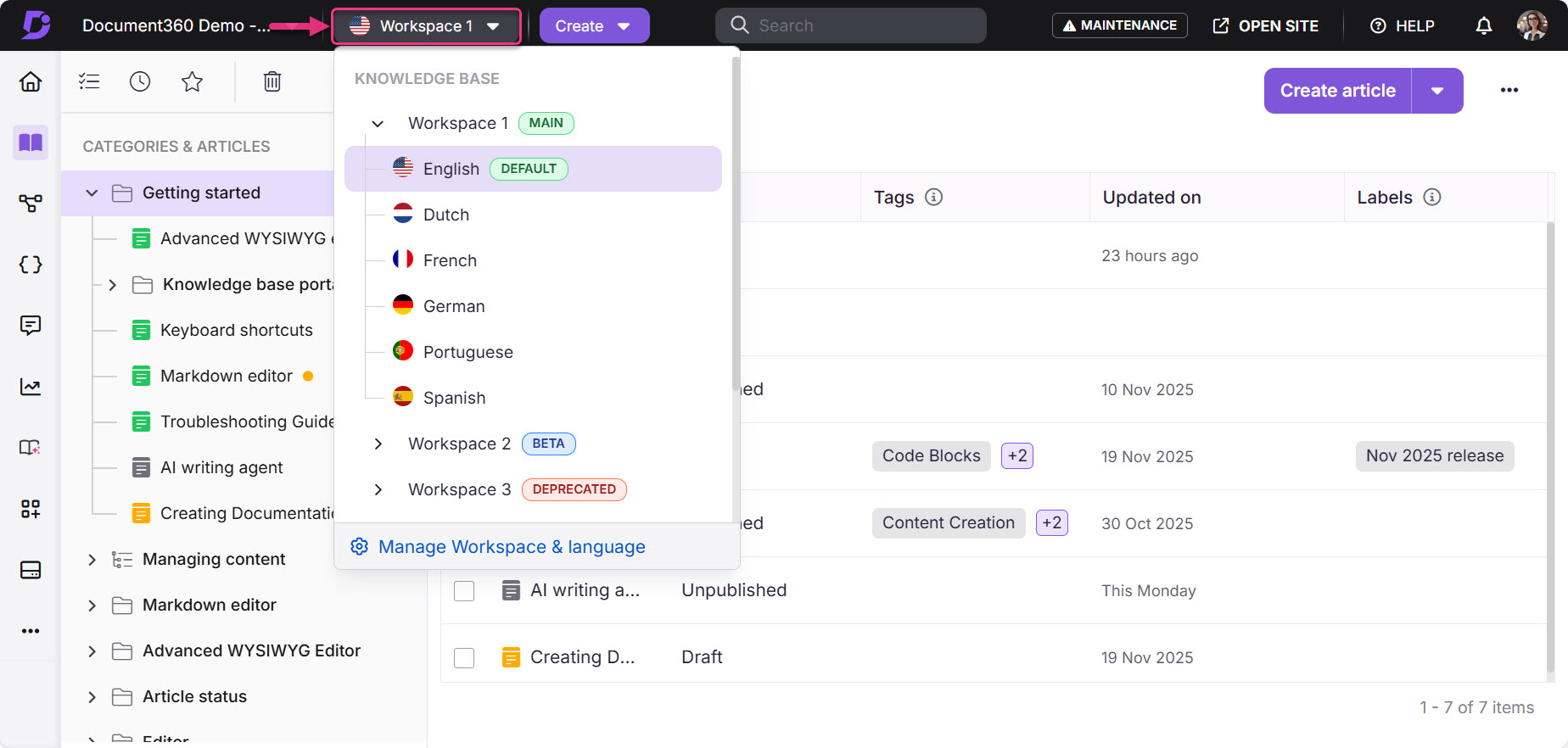Expand the Article status category chevron
Viewport: 1568px width, 748px height.
(x=92, y=696)
